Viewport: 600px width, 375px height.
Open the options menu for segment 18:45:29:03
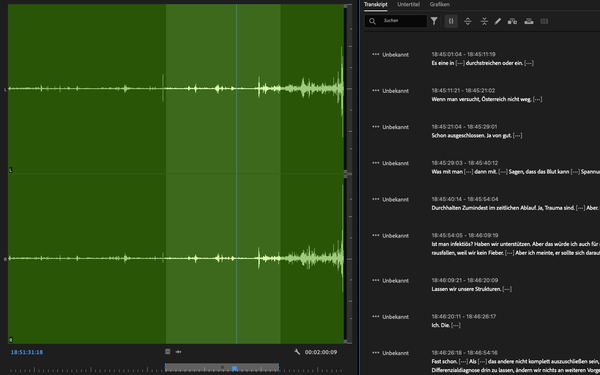376,163
